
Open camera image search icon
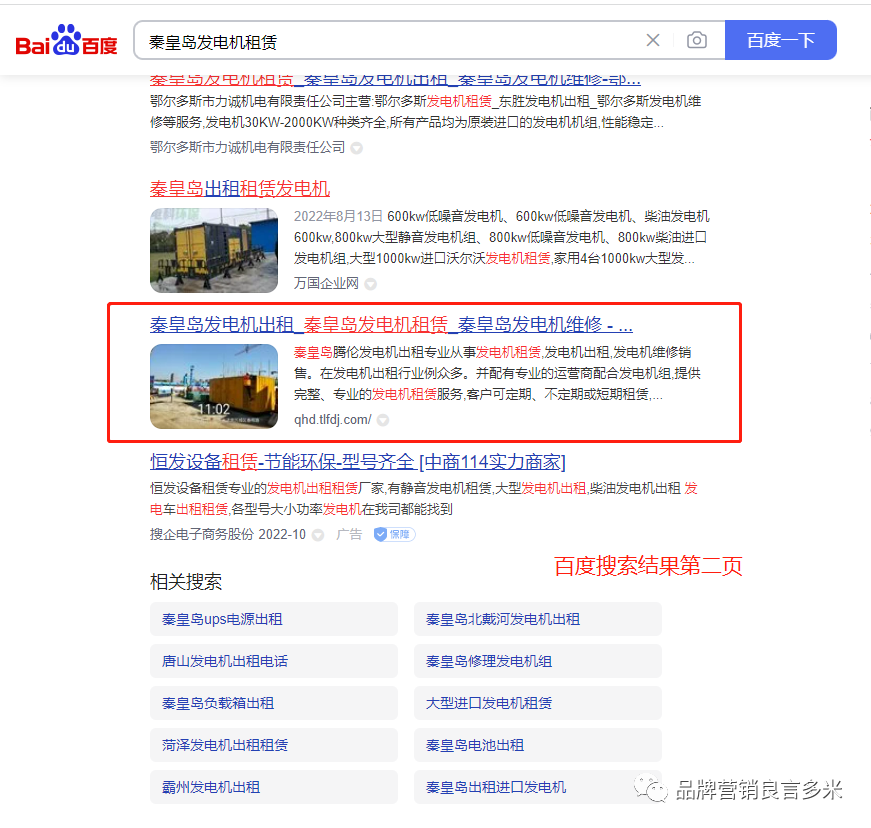tap(697, 40)
